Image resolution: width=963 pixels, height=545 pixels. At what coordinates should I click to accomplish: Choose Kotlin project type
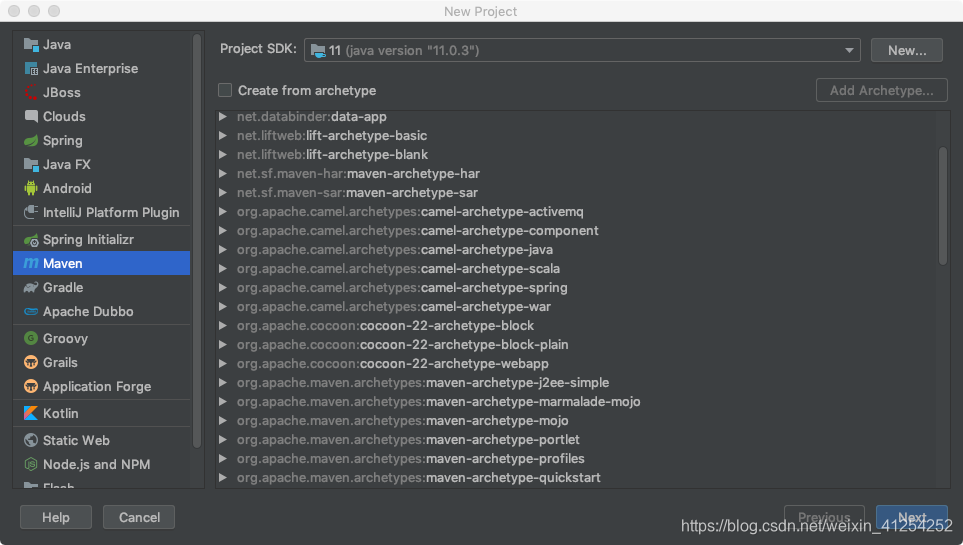pyautogui.click(x=101, y=413)
